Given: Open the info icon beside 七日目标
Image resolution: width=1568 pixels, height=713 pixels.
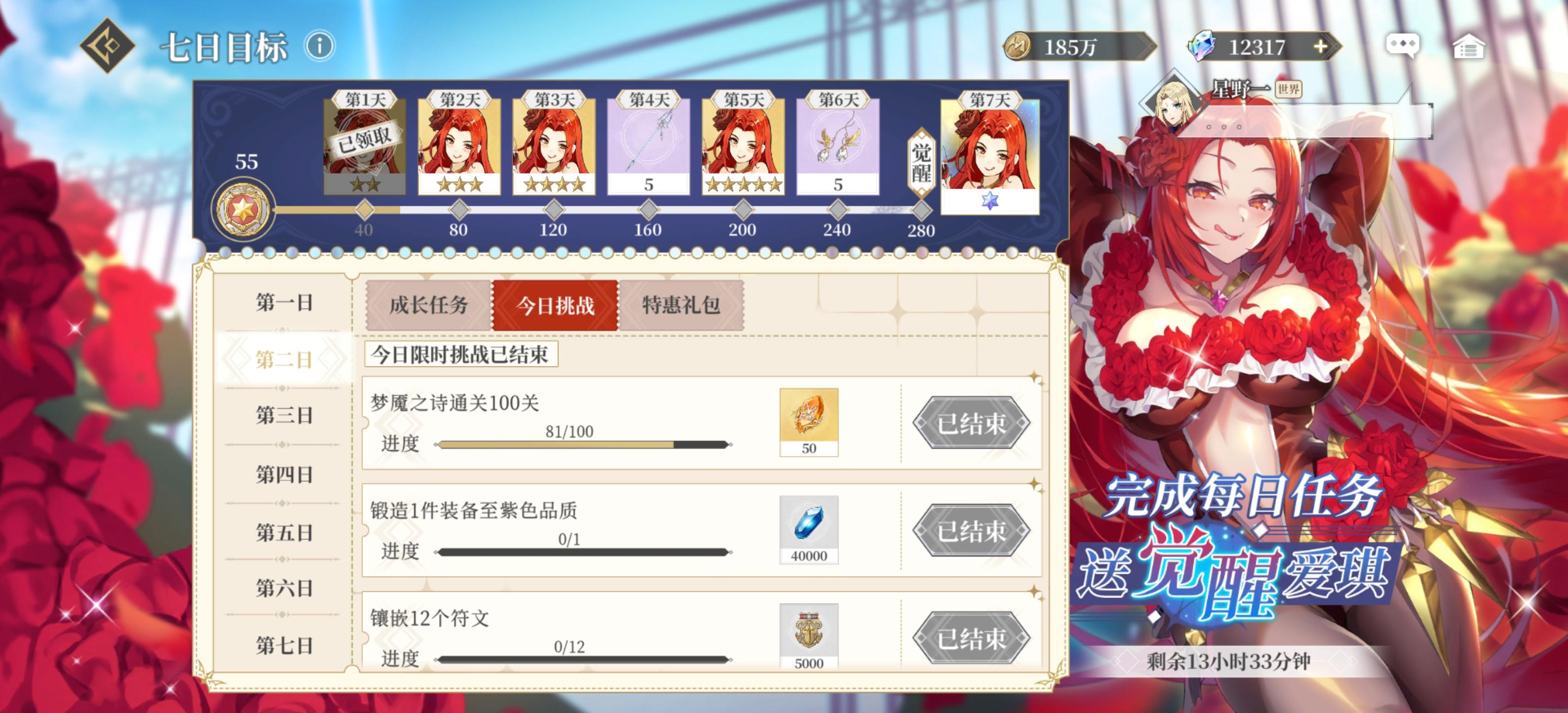Looking at the screenshot, I should [320, 46].
